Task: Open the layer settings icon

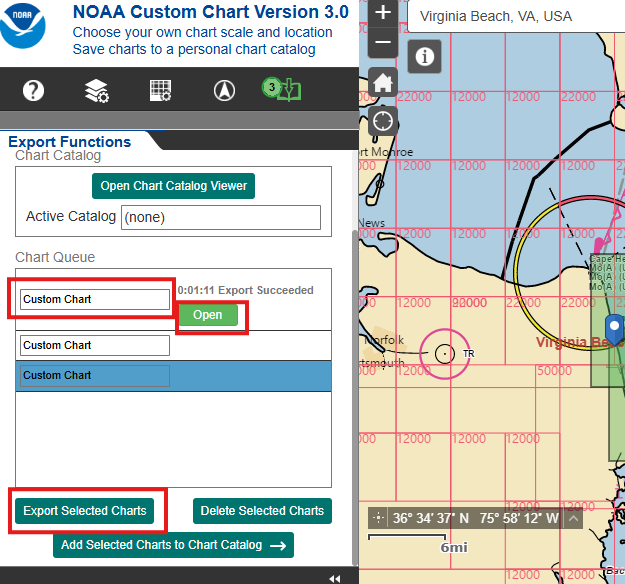Action: (x=96, y=91)
